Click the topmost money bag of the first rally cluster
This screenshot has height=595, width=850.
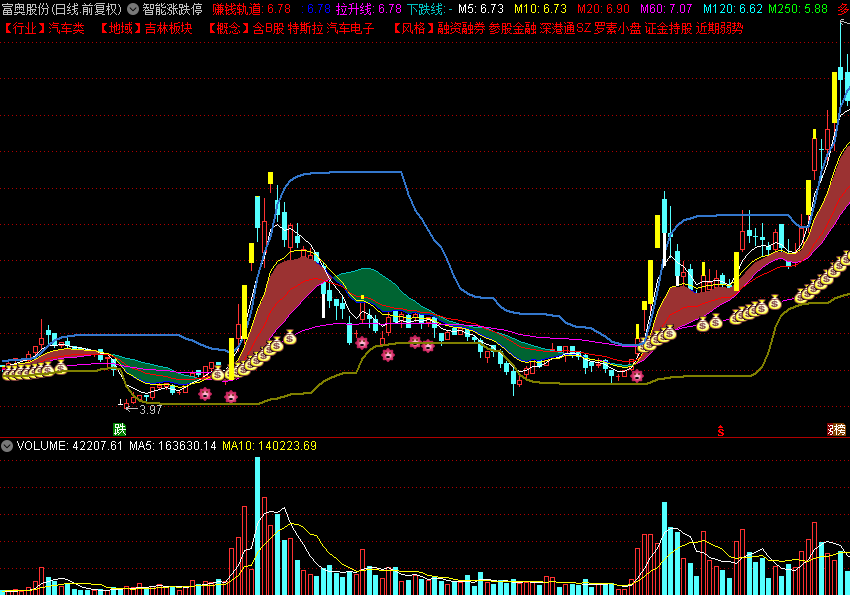tap(290, 338)
